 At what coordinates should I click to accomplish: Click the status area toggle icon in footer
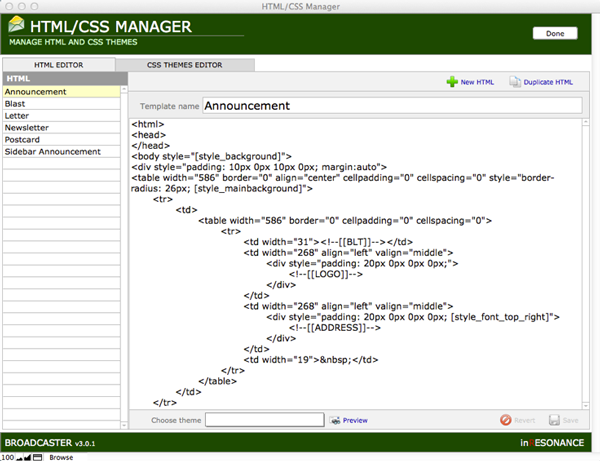click(x=37, y=456)
